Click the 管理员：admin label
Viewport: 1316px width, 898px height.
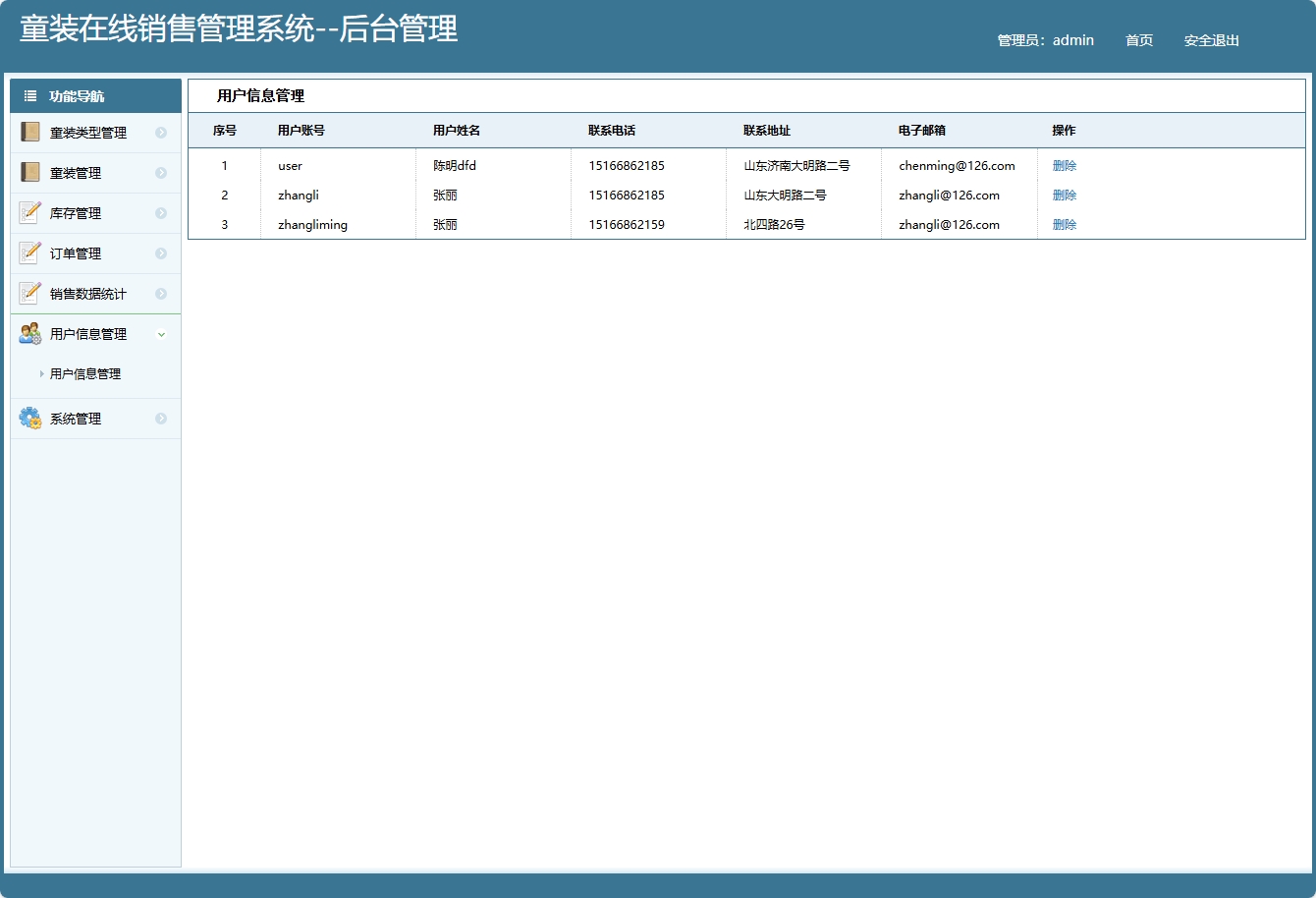click(1044, 40)
